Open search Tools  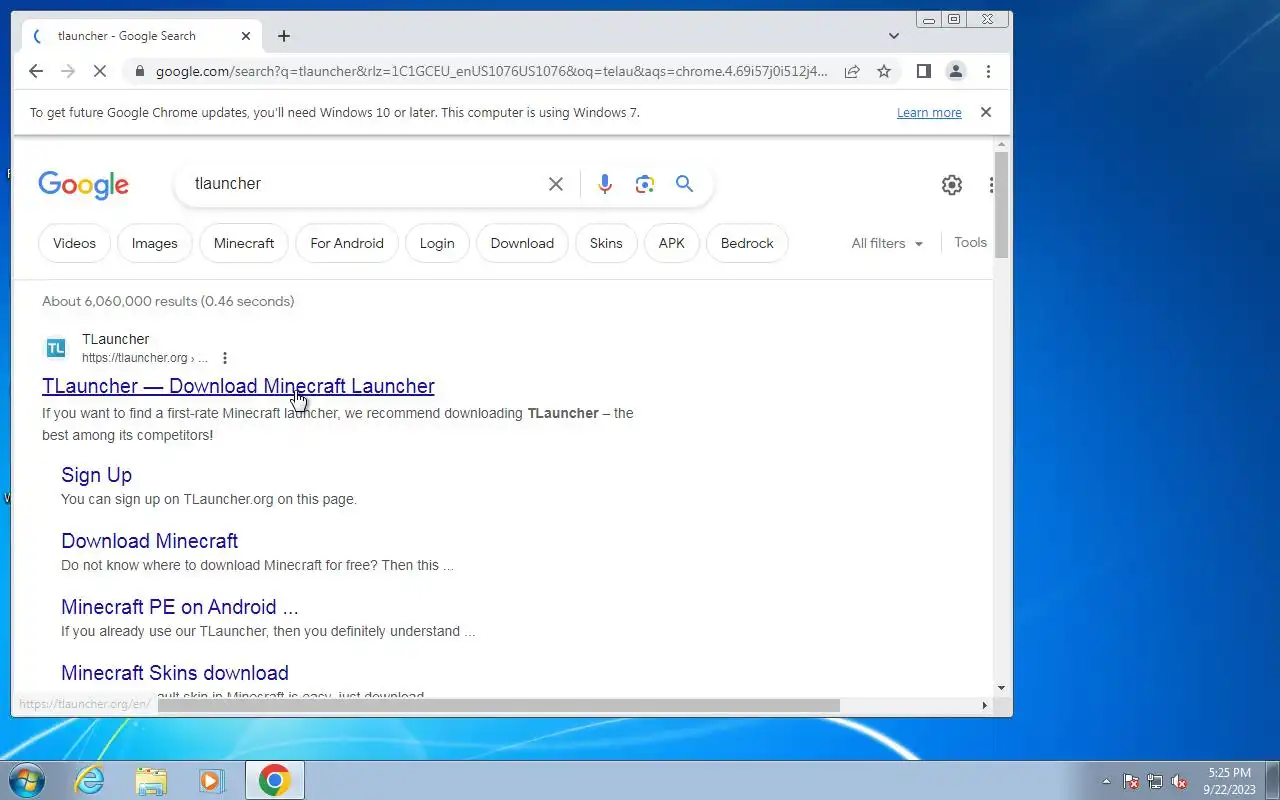pyautogui.click(x=970, y=243)
